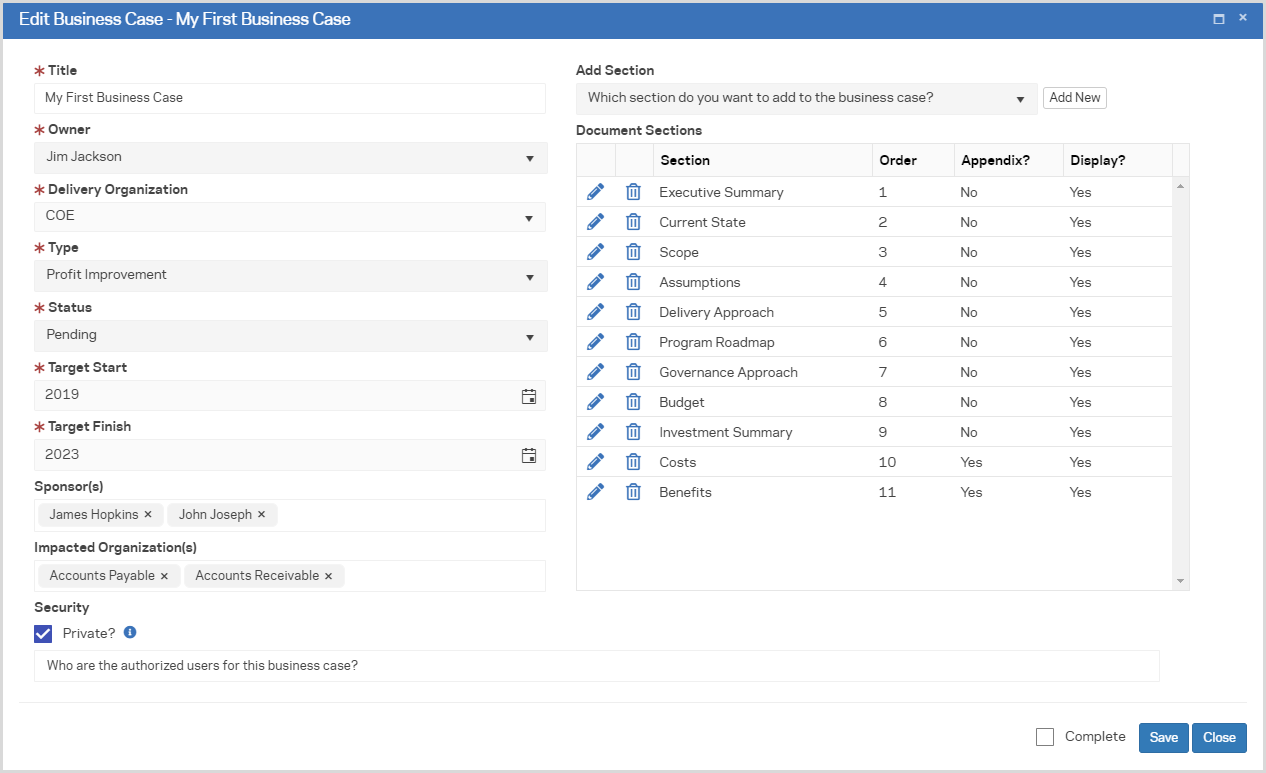Edit the Executive Summary section pencil icon
This screenshot has height=773, width=1266.
(x=595, y=192)
